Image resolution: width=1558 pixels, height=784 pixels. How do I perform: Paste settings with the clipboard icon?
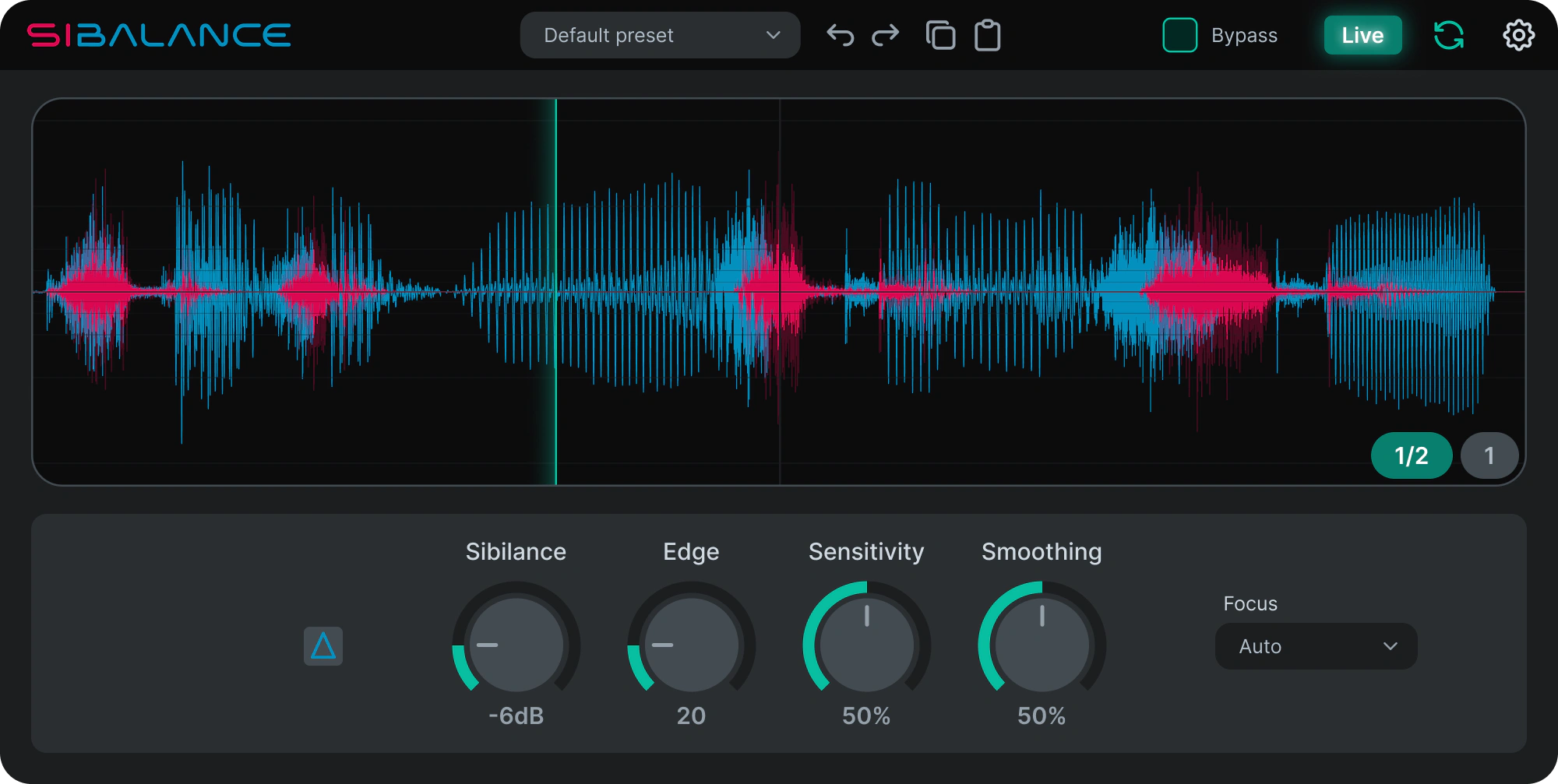(x=988, y=36)
